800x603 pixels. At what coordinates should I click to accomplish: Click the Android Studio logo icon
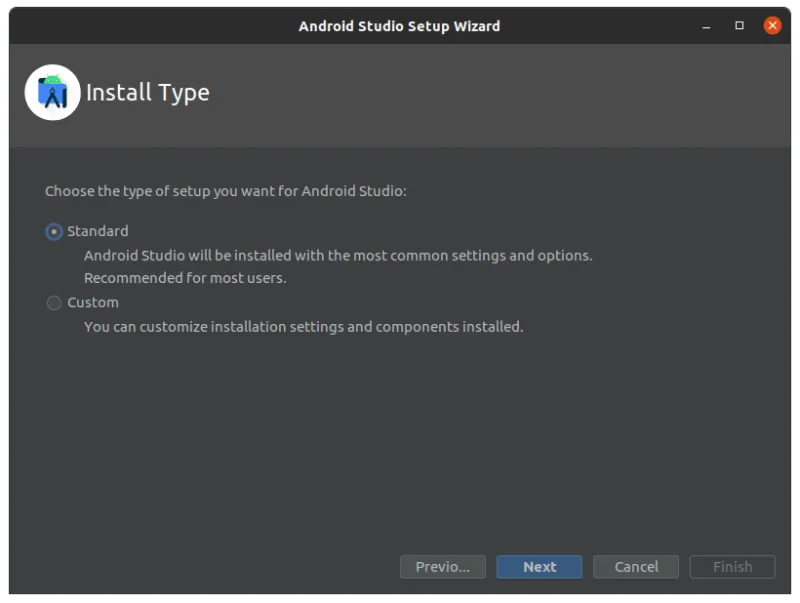tap(52, 92)
